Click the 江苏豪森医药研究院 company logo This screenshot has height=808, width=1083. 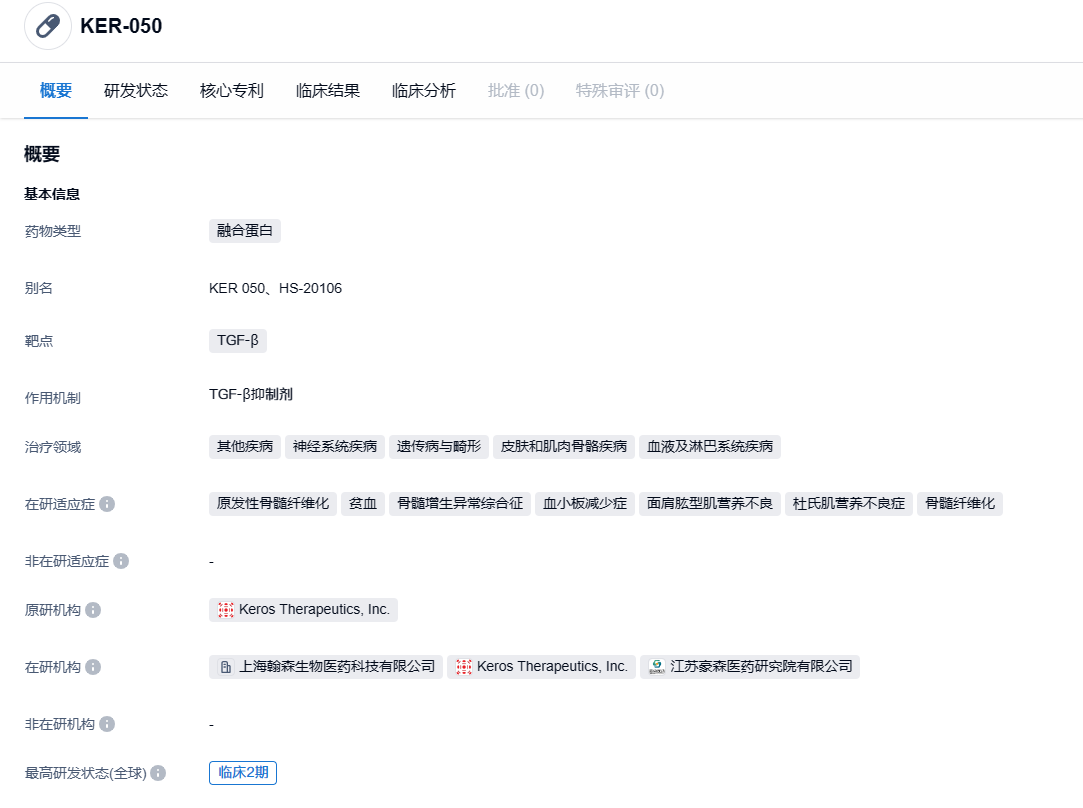[x=657, y=667]
